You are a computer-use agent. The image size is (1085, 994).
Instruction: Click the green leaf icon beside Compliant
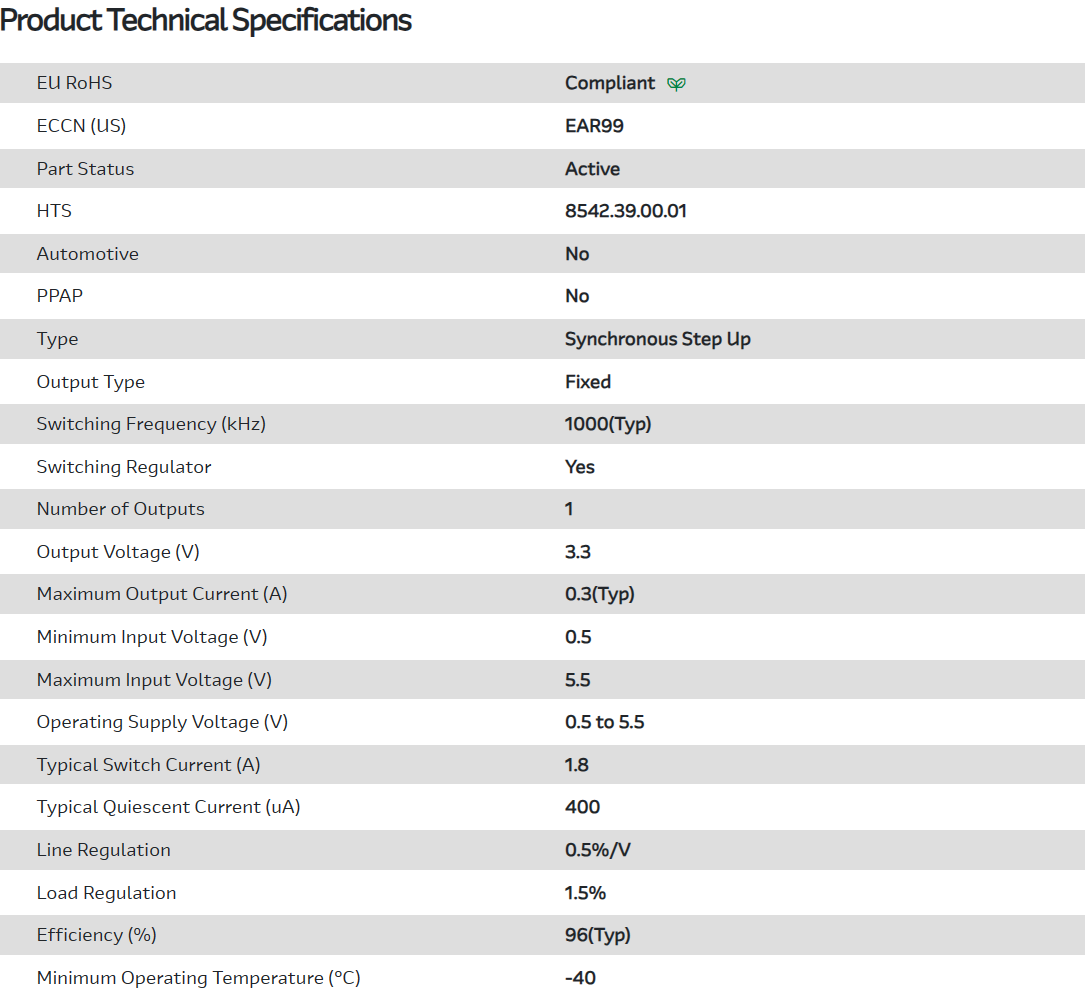677,84
